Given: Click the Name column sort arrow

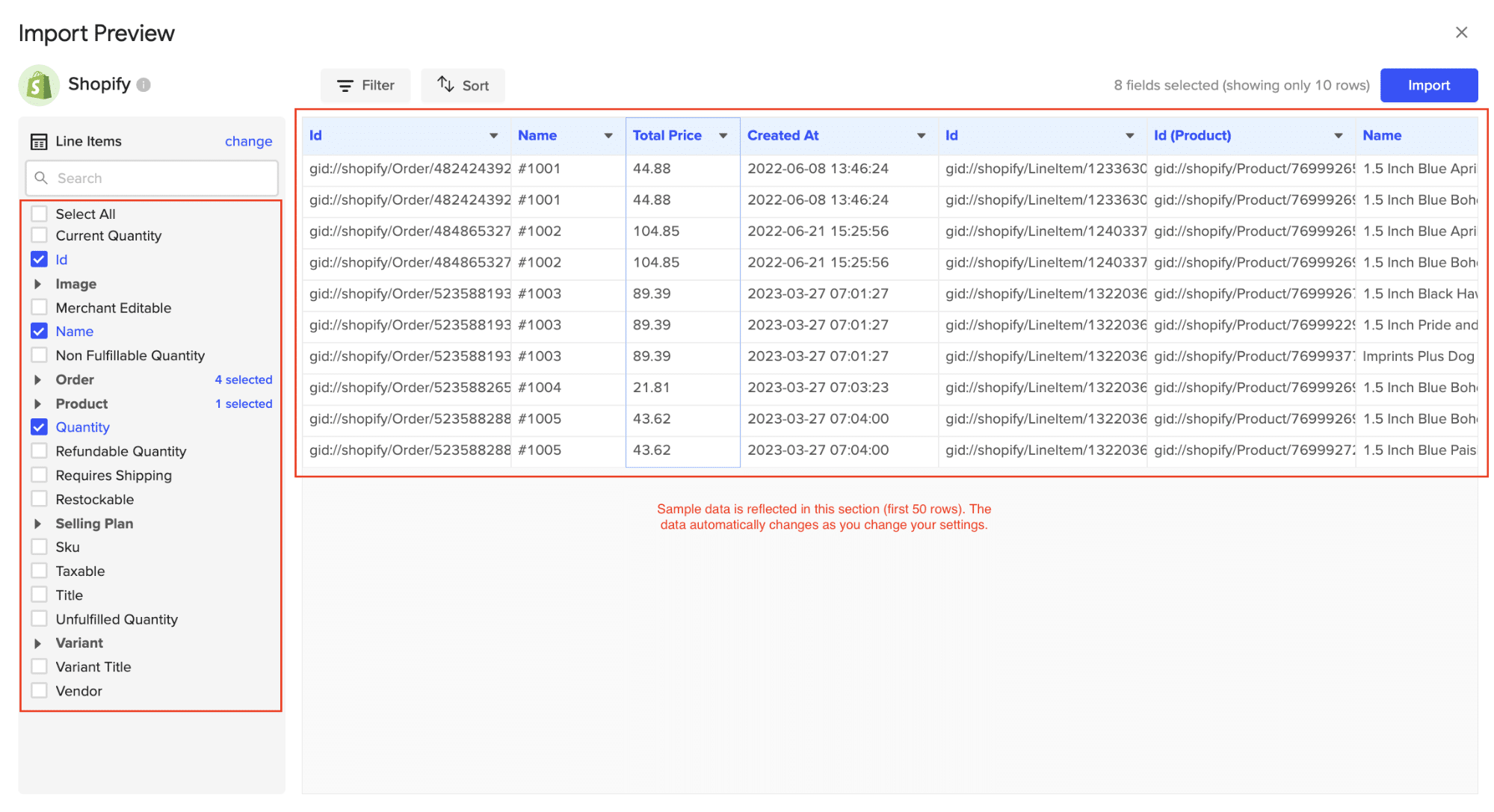Looking at the screenshot, I should click(x=609, y=135).
